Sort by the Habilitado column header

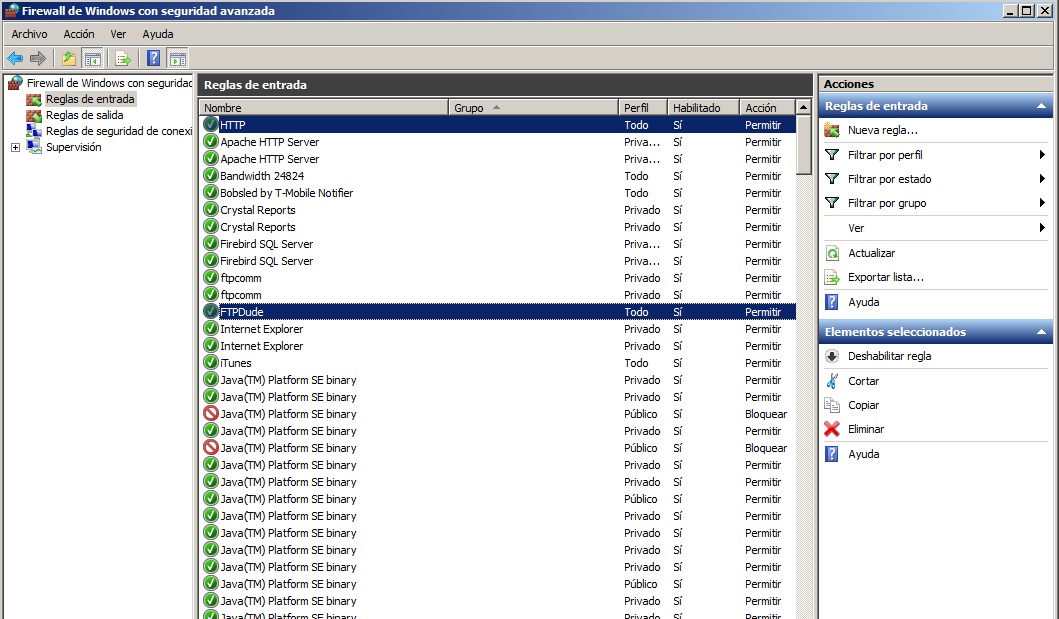(x=703, y=107)
